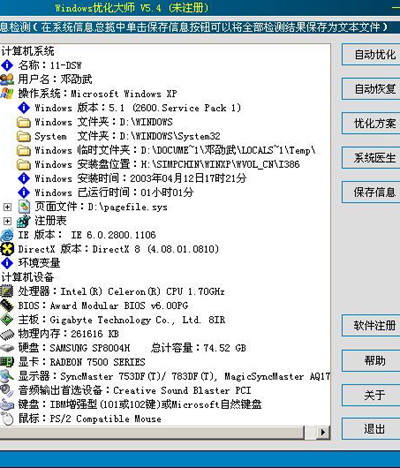The image size is (400, 468).
Task: Select the row 用户名:邓劲武
Action: (55, 79)
